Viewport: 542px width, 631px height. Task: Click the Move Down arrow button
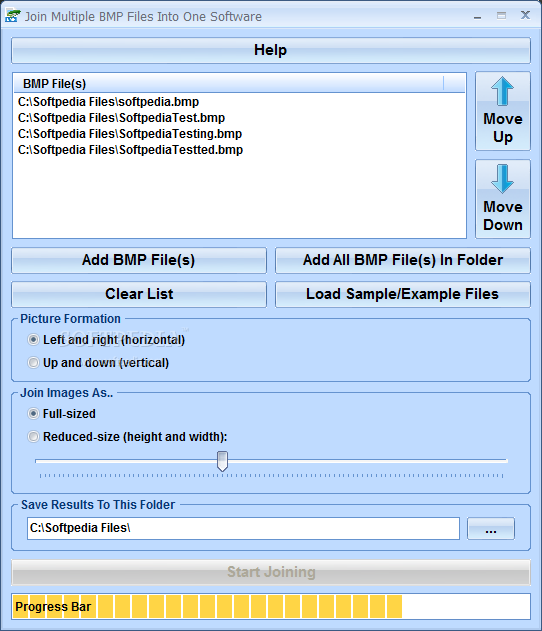click(503, 199)
